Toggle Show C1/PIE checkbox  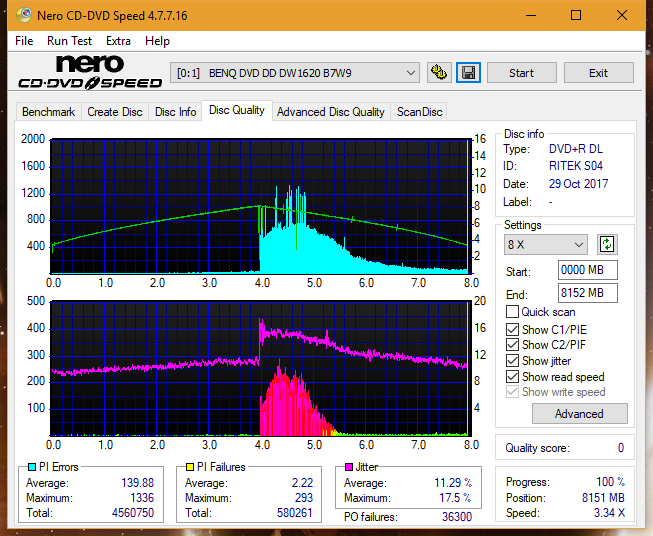click(x=512, y=329)
